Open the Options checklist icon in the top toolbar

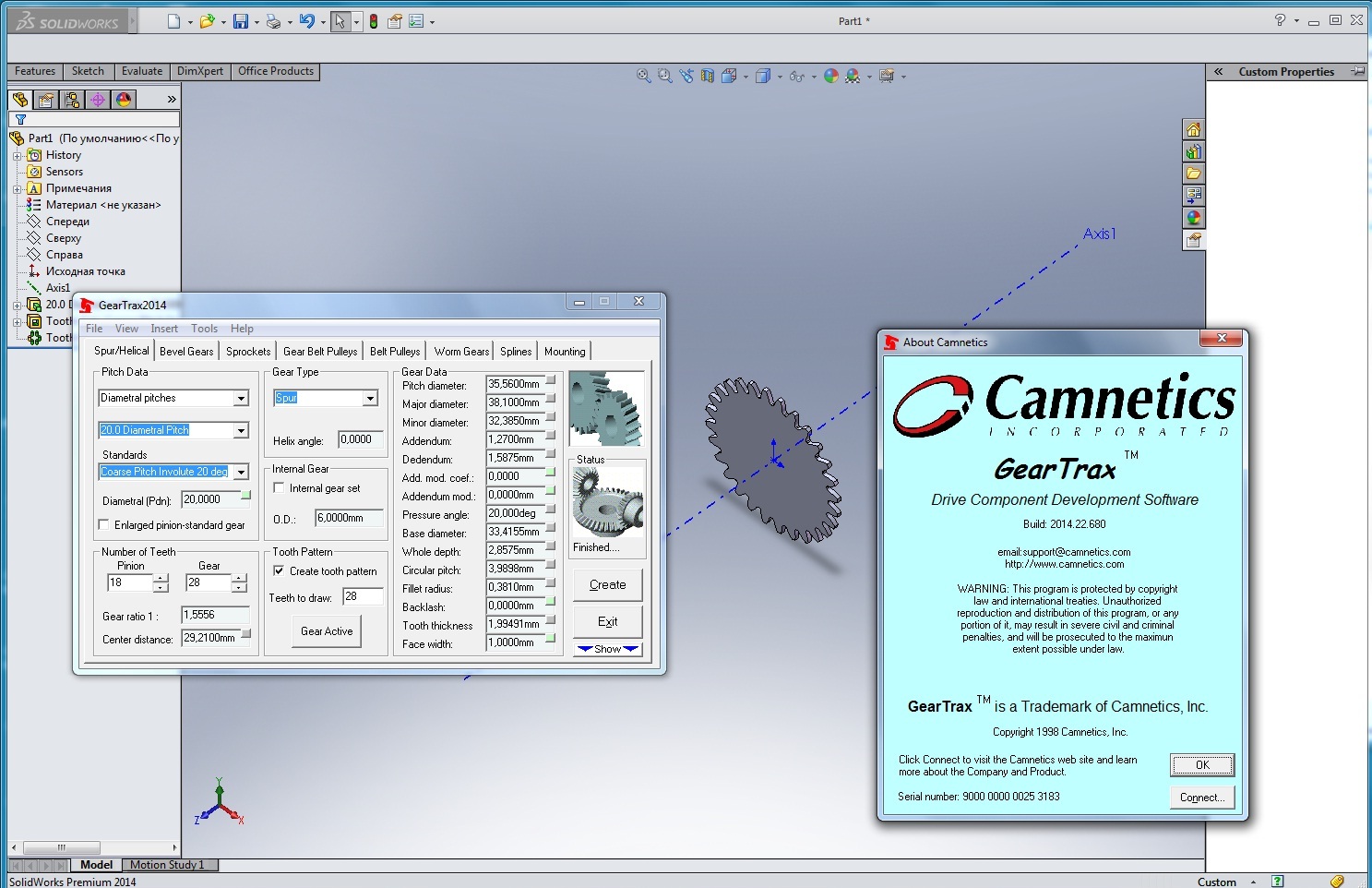pos(416,21)
